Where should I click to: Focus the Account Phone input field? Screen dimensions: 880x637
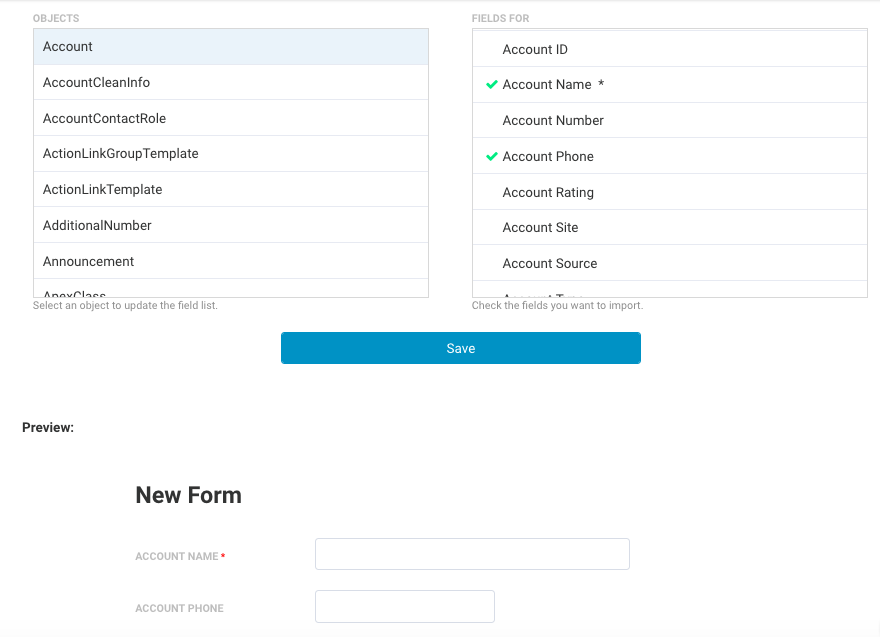tap(405, 606)
